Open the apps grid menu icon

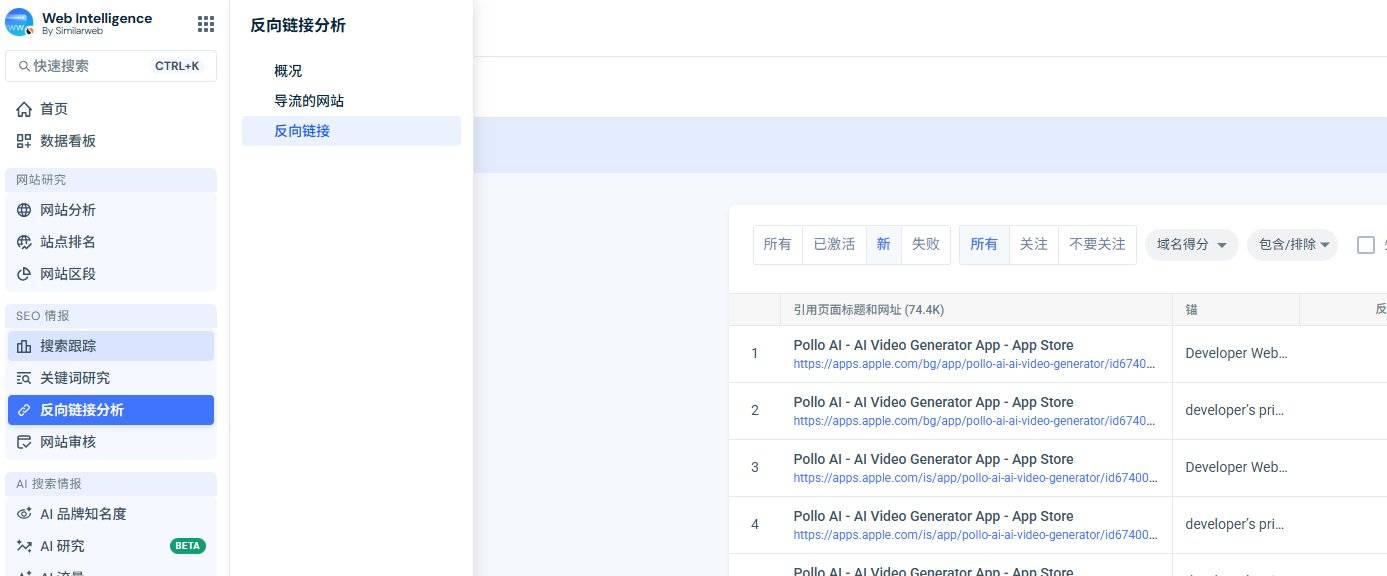[x=206, y=24]
